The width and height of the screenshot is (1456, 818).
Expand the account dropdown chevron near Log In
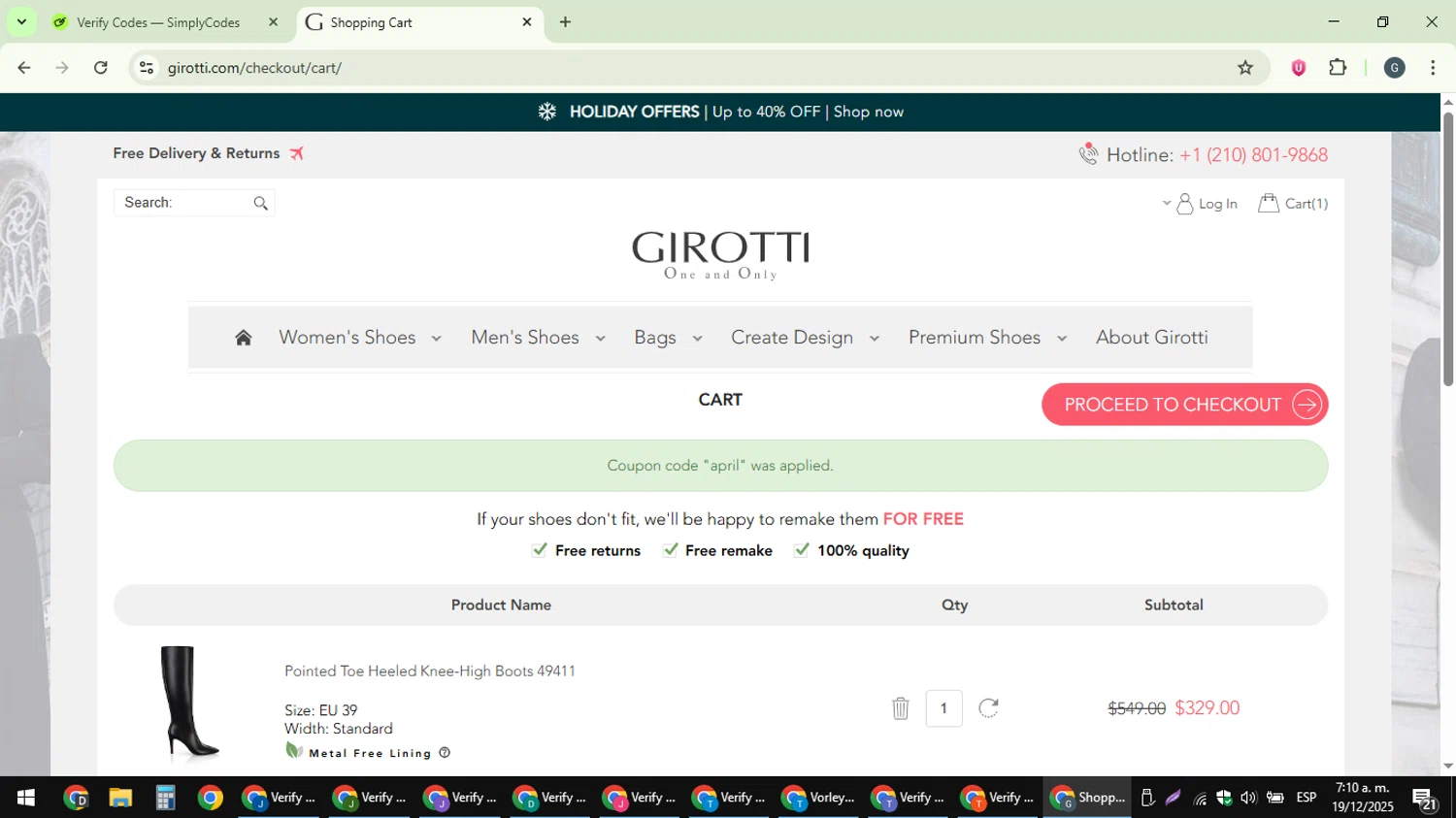coord(1166,203)
